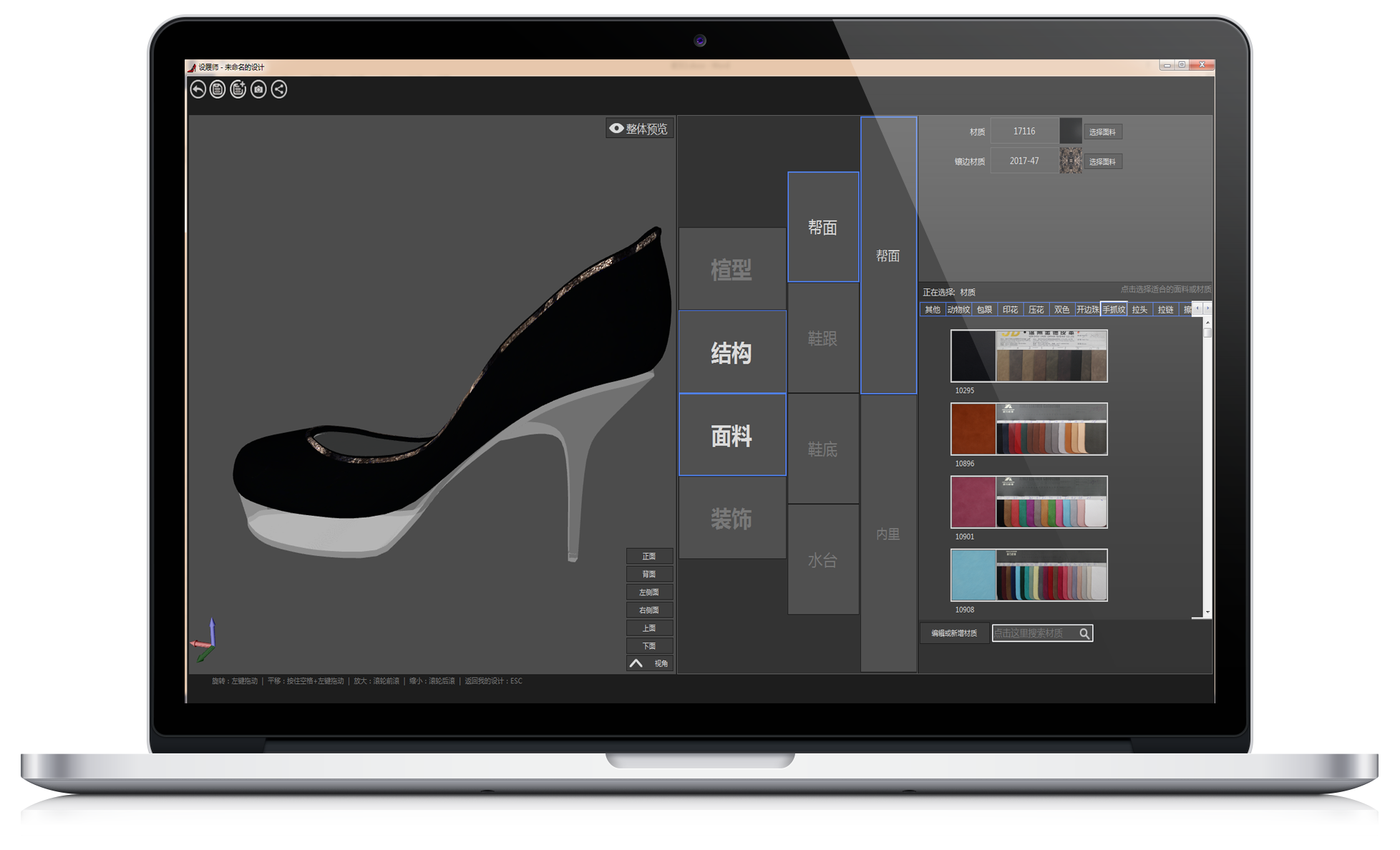Select the 面料 category tile

(731, 435)
